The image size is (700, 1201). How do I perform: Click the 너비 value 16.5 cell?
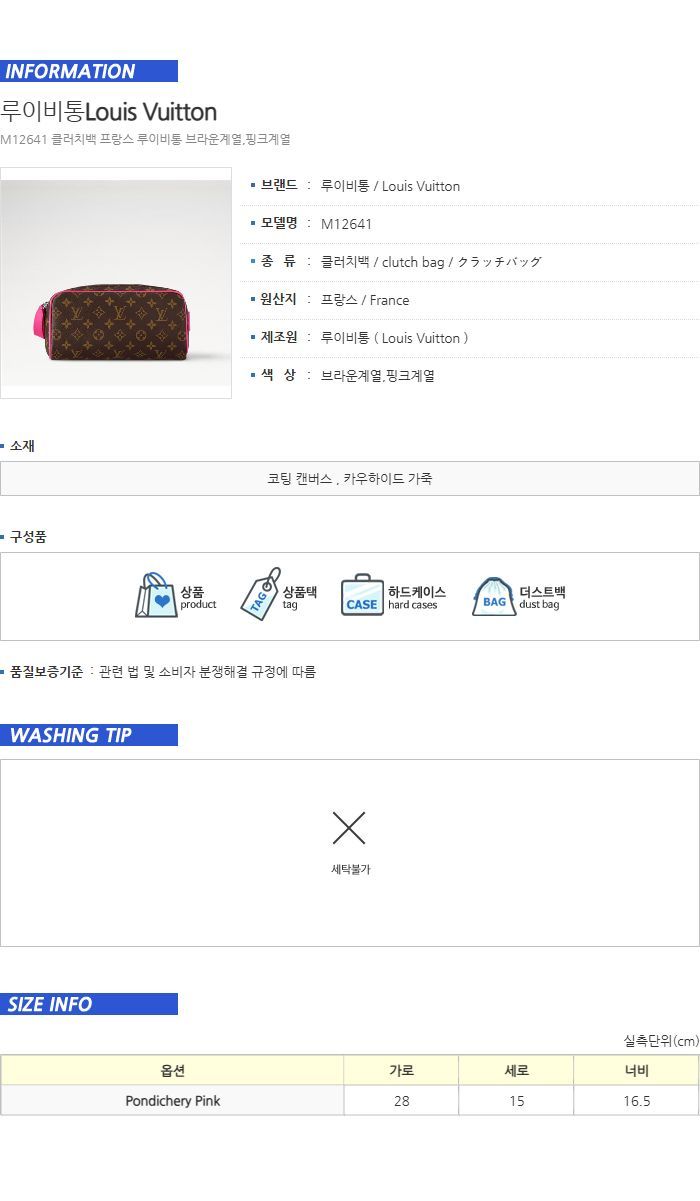pos(636,1100)
